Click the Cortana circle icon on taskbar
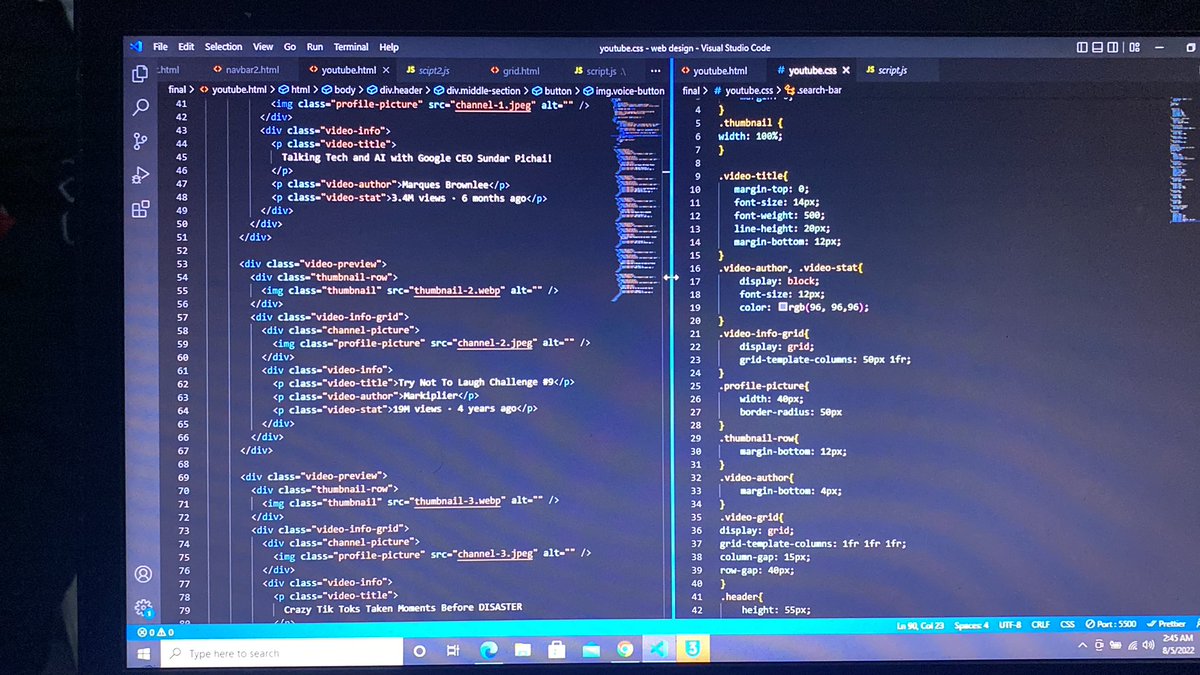 [x=419, y=652]
